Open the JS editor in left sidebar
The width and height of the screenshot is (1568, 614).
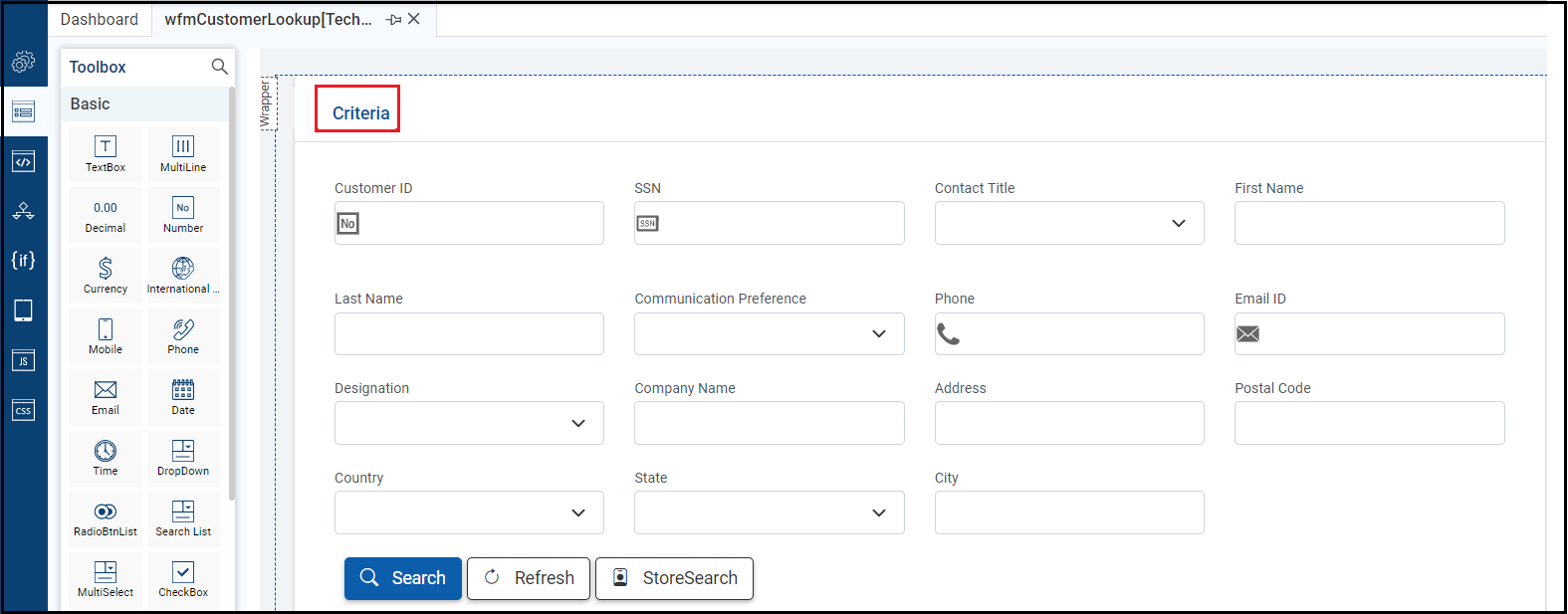pos(24,360)
